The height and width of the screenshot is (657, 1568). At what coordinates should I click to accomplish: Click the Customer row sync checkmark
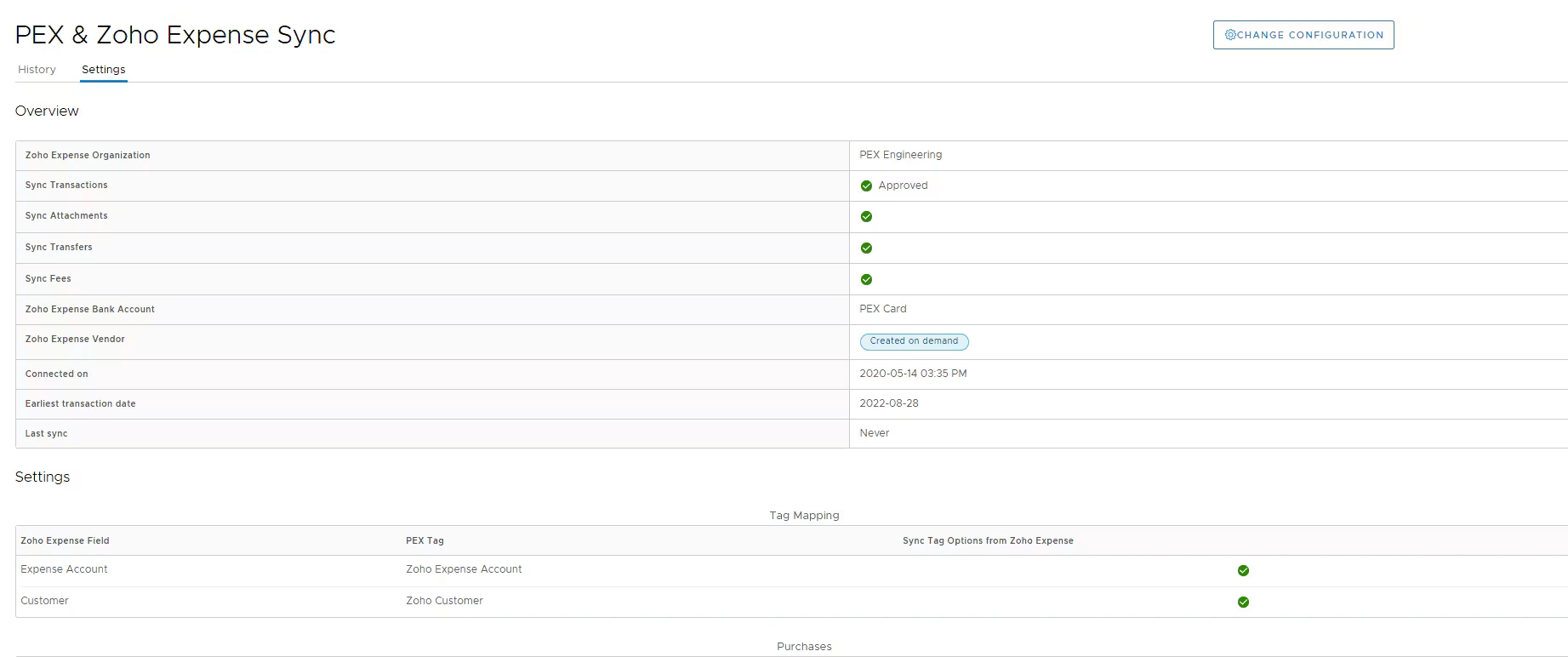(1243, 603)
